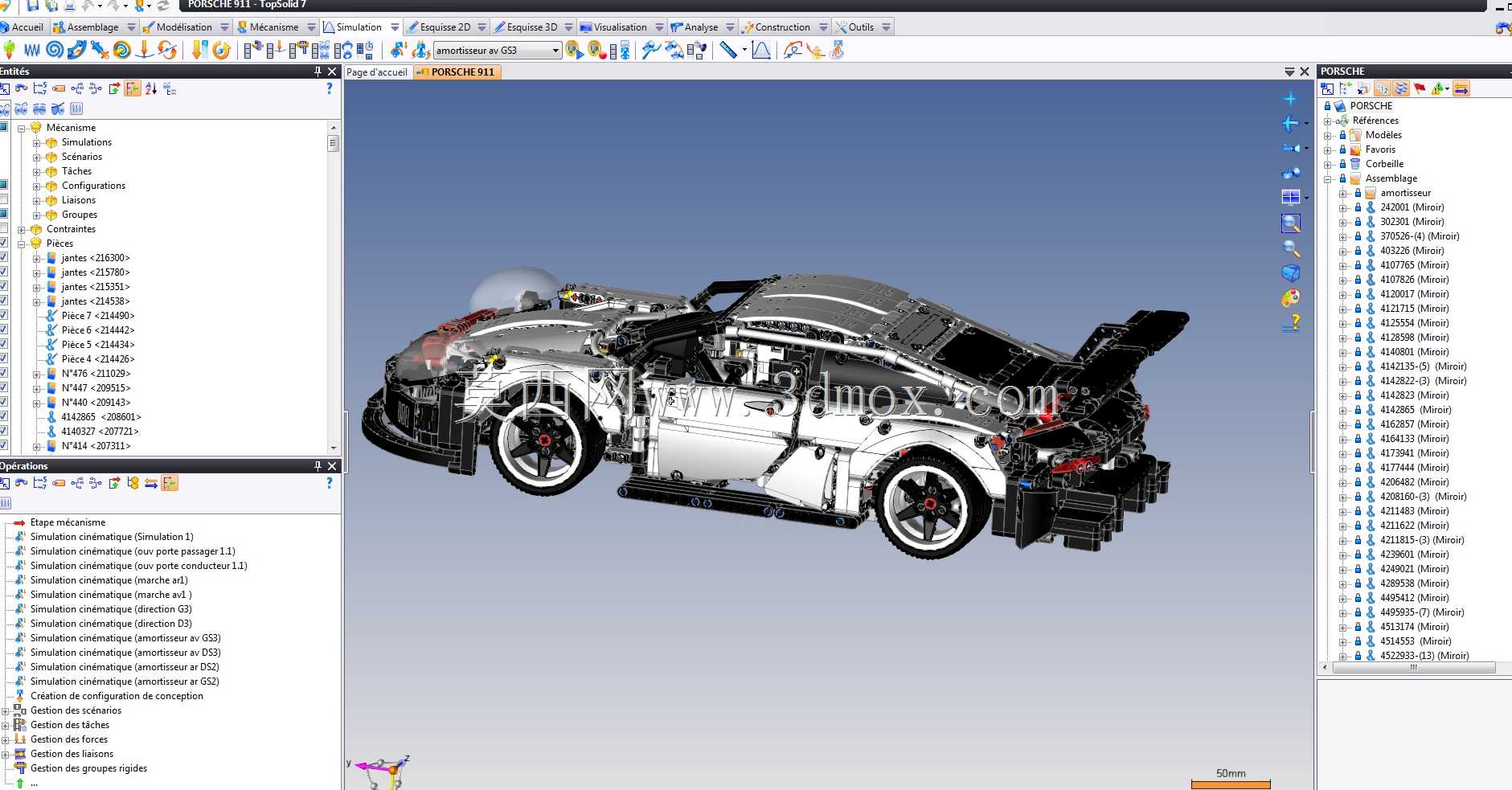Image resolution: width=1512 pixels, height=790 pixels.
Task: Select Favoris folder in PORSCHE tree
Action: (x=1380, y=149)
